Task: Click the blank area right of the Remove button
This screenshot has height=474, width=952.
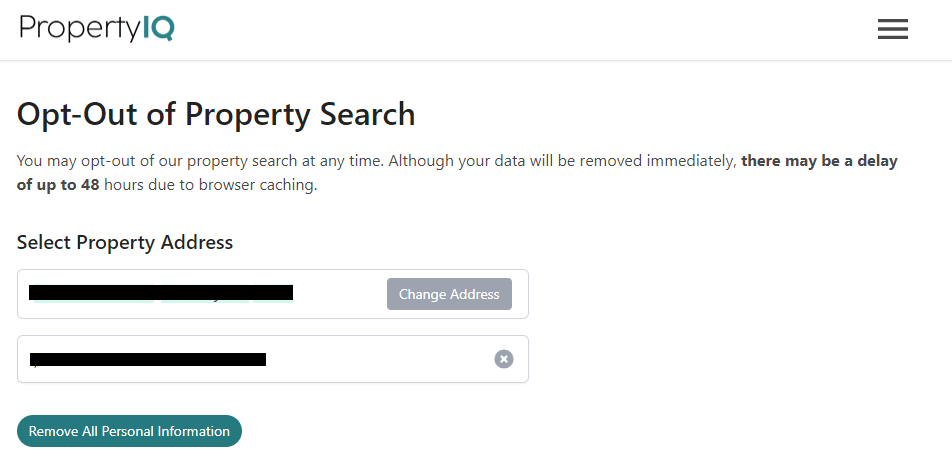Action: tap(500, 431)
